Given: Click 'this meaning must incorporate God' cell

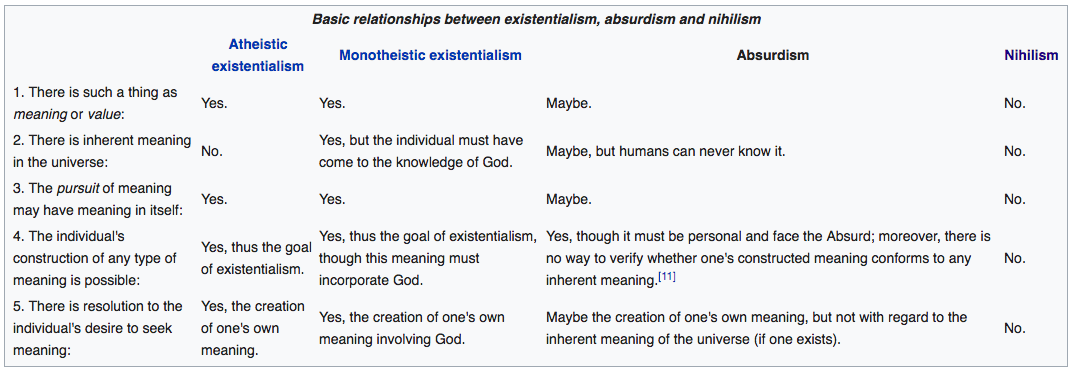Looking at the screenshot, I should click(x=428, y=258).
